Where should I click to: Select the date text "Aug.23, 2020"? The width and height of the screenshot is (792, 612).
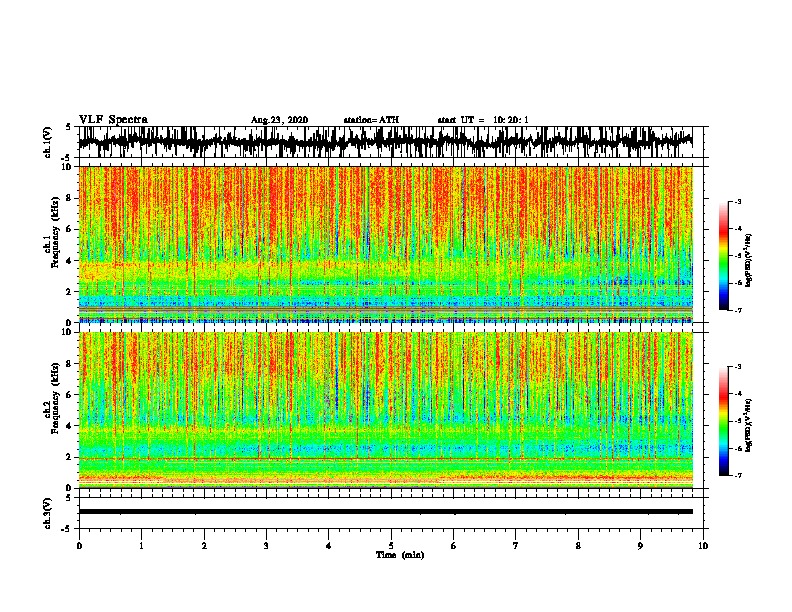[x=279, y=120]
